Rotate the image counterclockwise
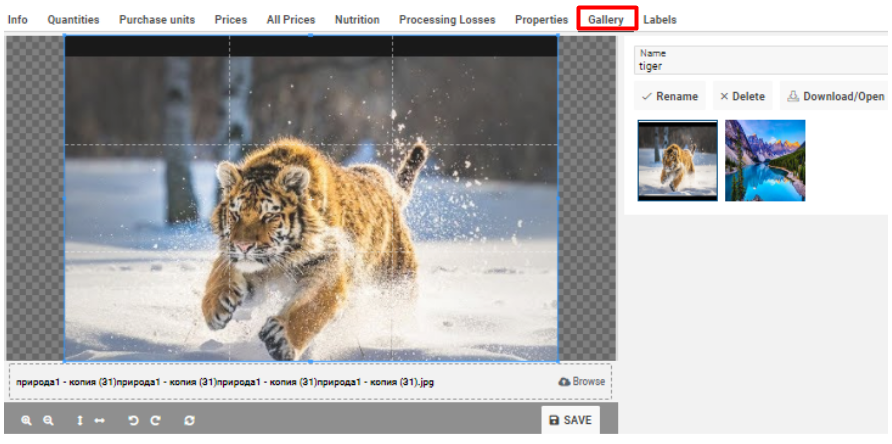Viewport: 892px width, 444px height. click(x=133, y=421)
